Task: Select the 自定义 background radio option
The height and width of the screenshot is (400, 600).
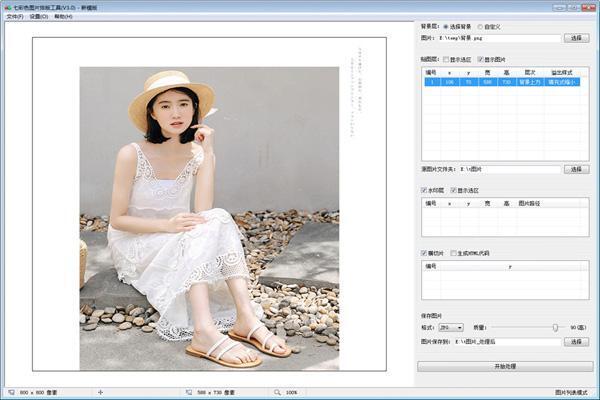Action: point(481,26)
